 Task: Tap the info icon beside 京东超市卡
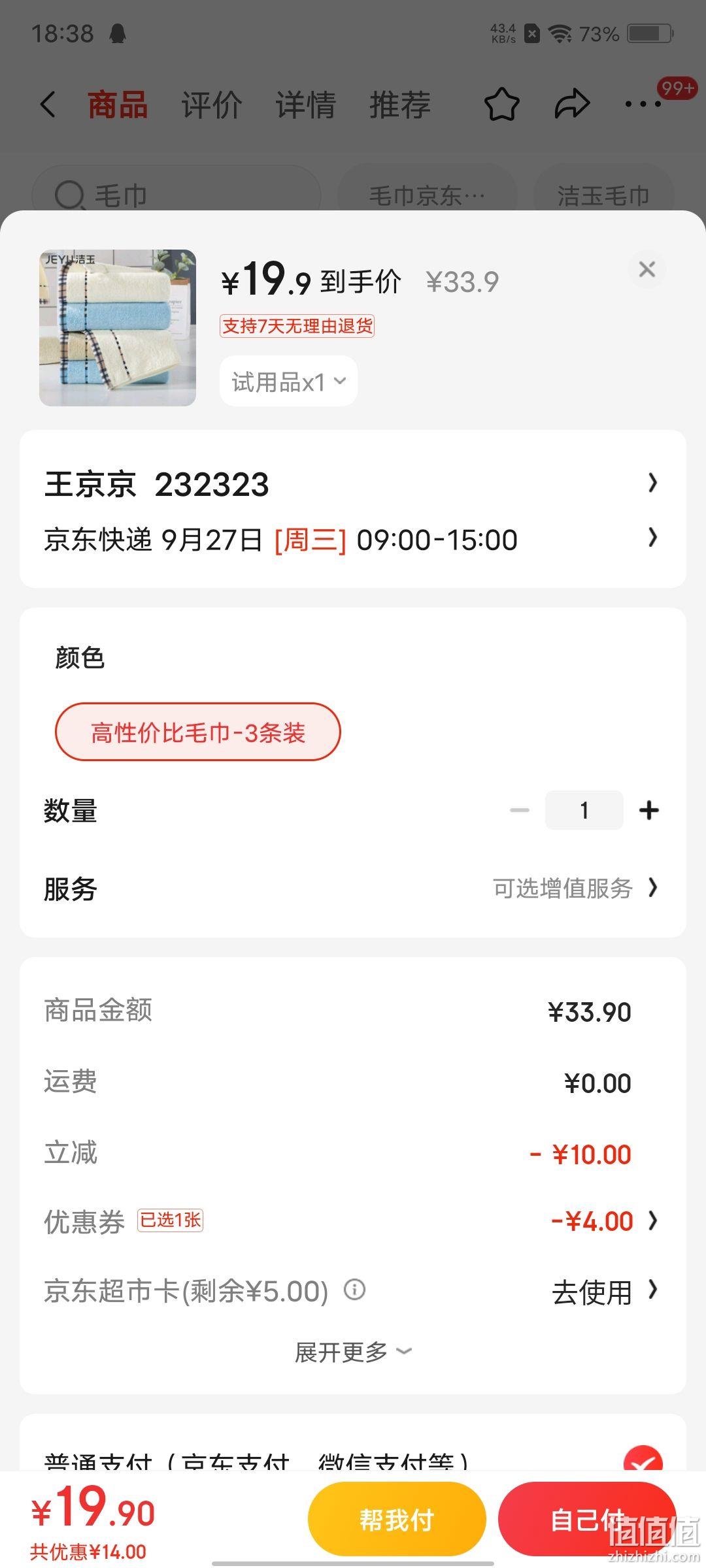[x=354, y=1290]
